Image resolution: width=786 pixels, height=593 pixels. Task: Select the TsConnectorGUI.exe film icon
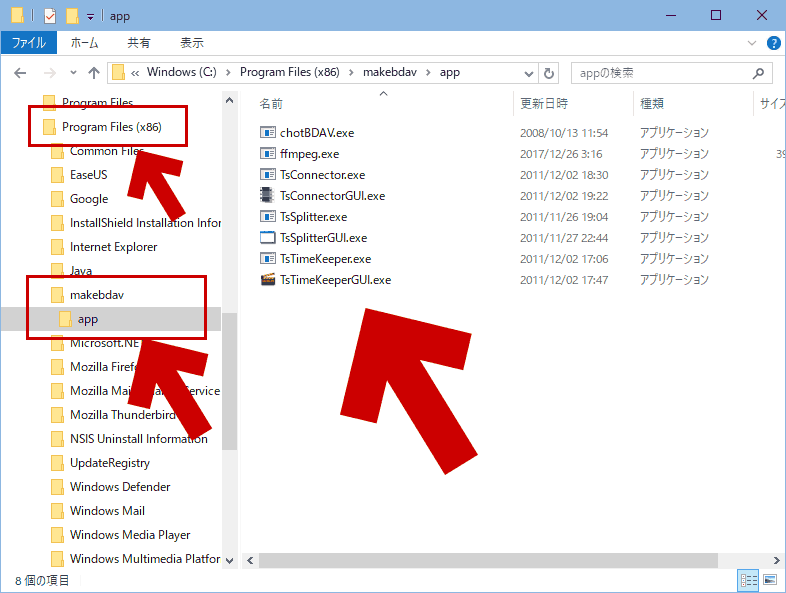click(267, 195)
